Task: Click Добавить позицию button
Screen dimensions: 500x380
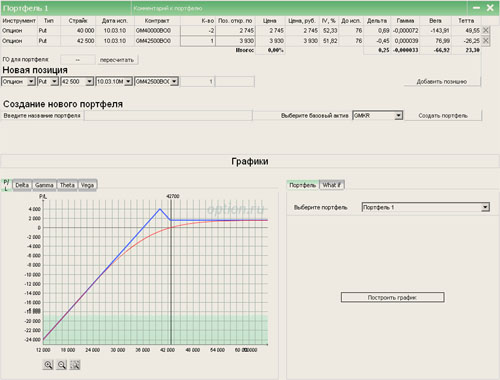Action: [x=442, y=82]
